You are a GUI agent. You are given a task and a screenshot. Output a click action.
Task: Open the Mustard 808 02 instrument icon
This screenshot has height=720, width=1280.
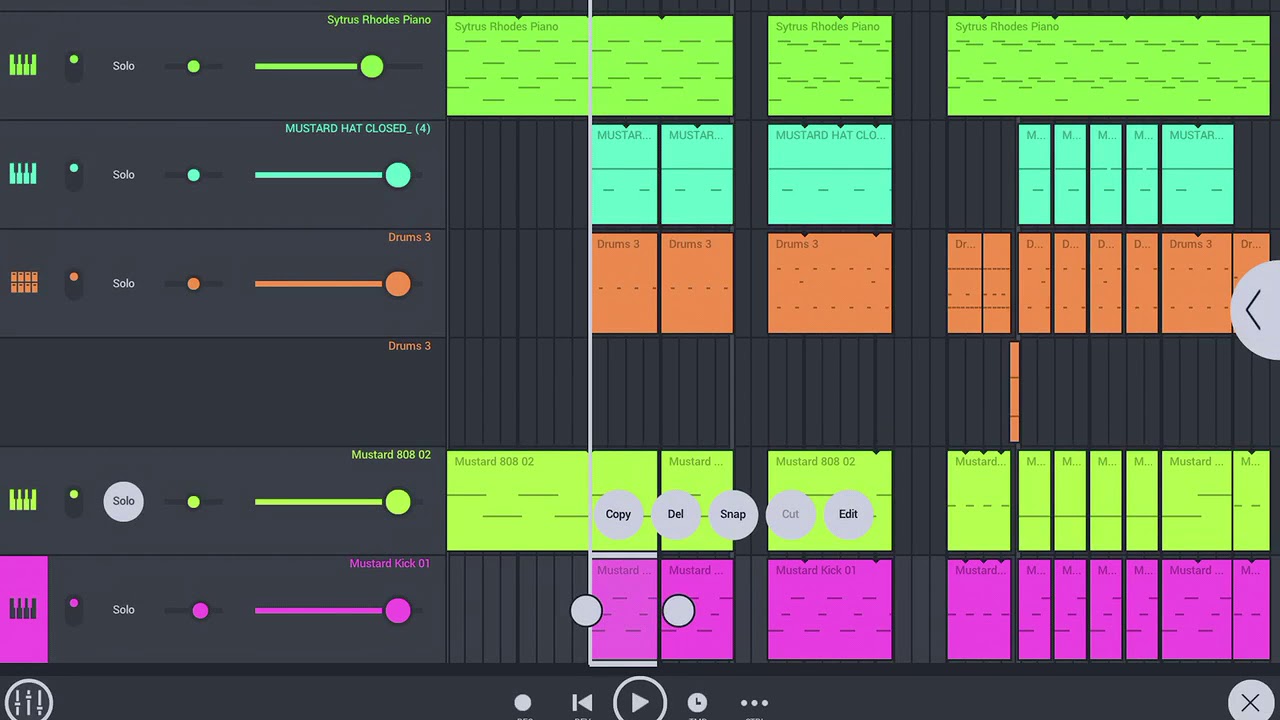[23, 500]
